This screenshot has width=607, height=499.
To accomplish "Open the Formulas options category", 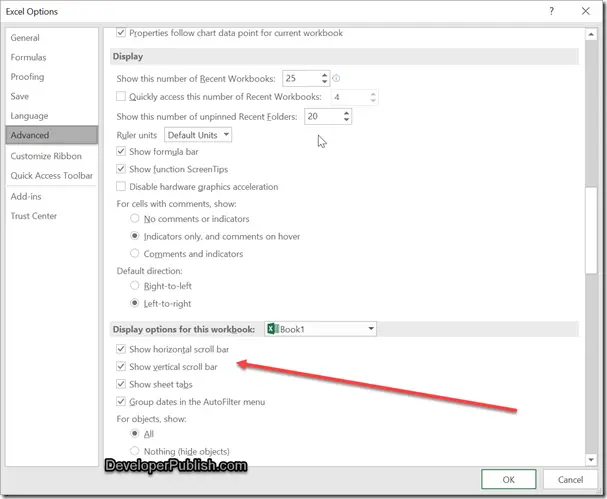I will 51,57.
